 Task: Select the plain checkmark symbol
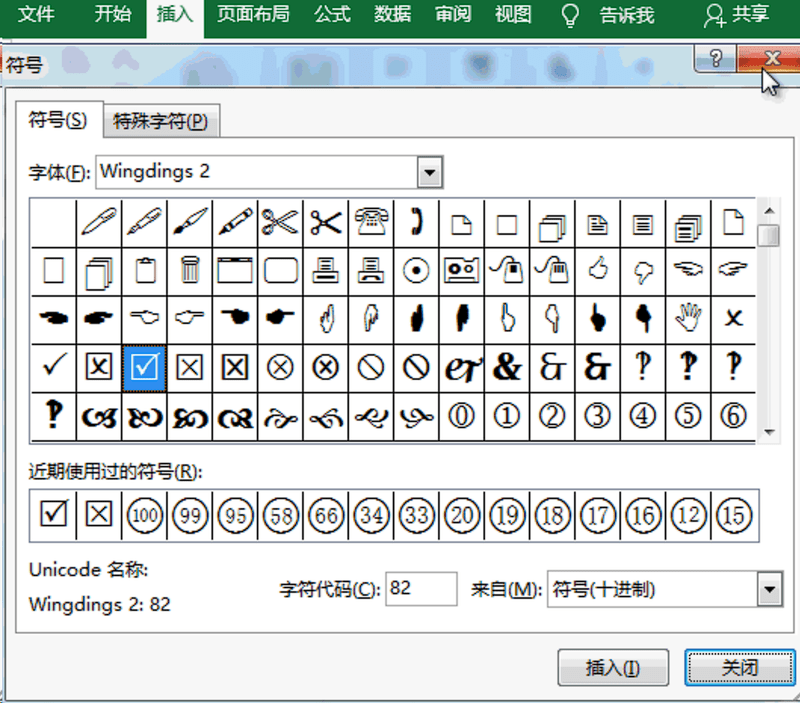pos(54,366)
